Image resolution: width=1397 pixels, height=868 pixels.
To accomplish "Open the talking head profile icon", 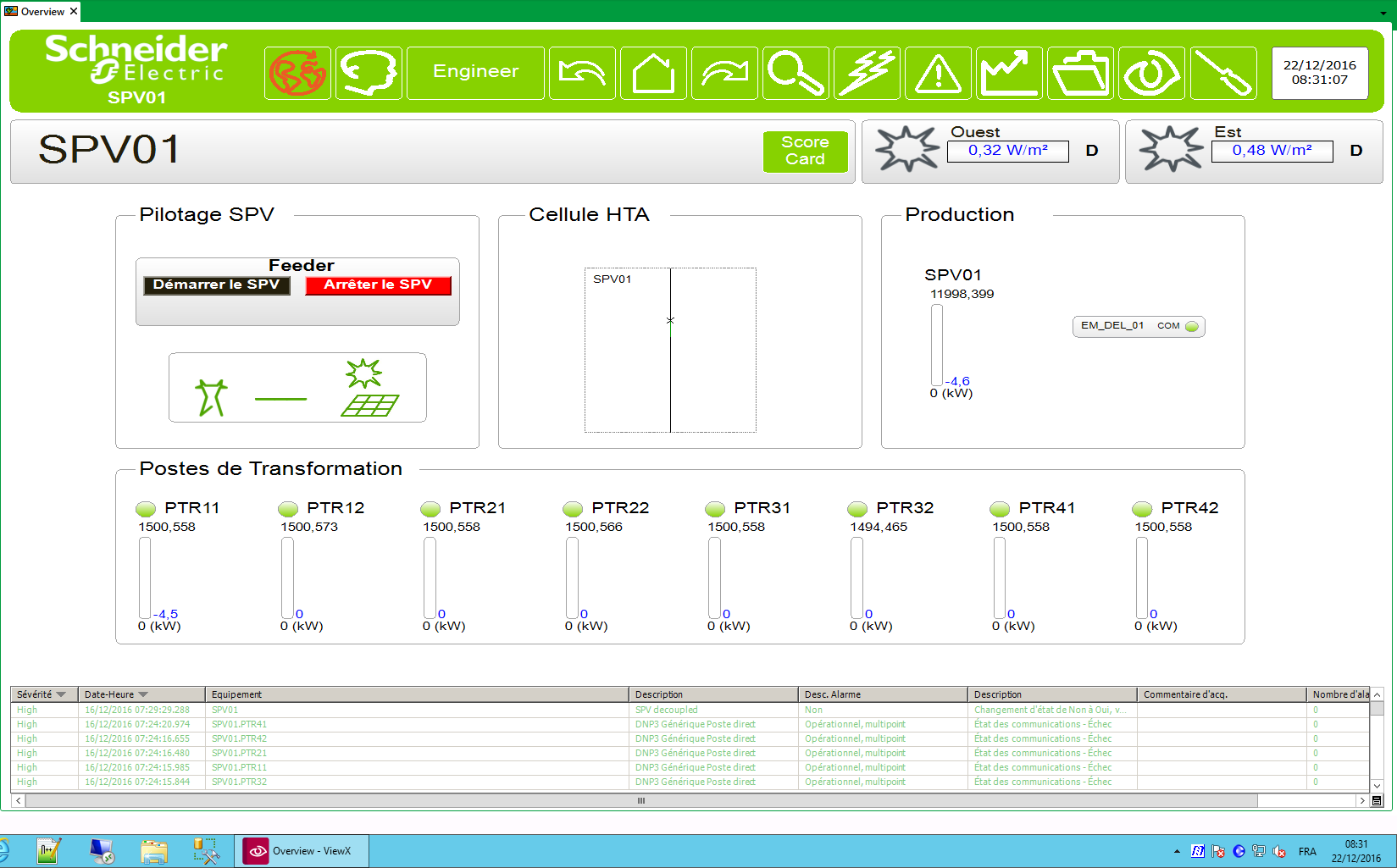I will 369,74.
